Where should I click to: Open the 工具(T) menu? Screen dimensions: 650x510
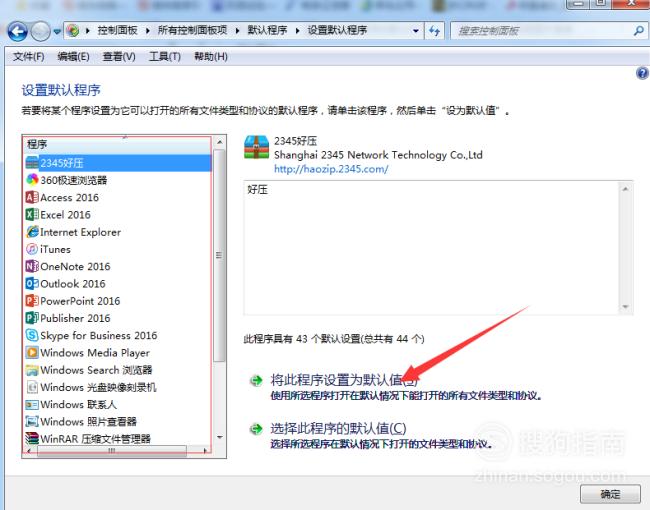165,56
